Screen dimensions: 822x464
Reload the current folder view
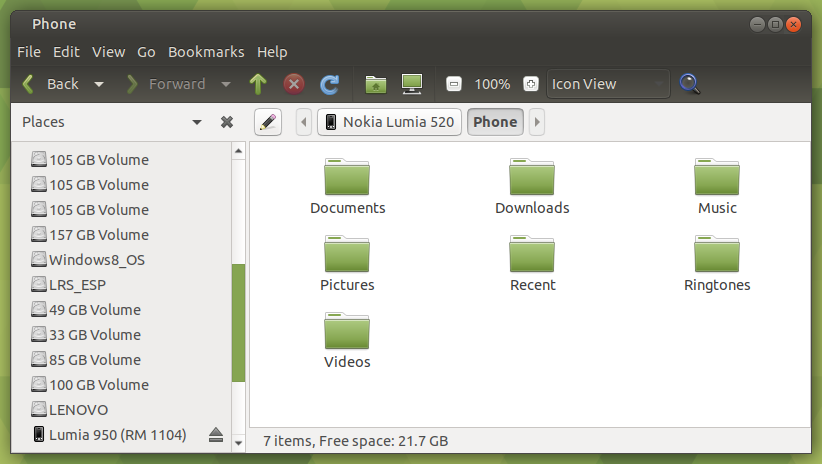(x=329, y=84)
